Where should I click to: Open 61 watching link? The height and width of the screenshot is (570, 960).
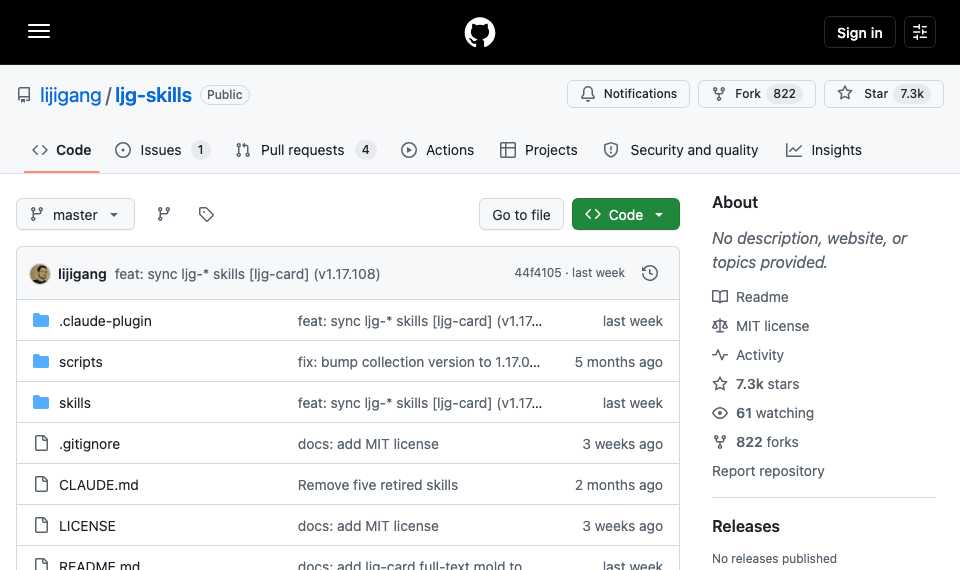point(774,413)
